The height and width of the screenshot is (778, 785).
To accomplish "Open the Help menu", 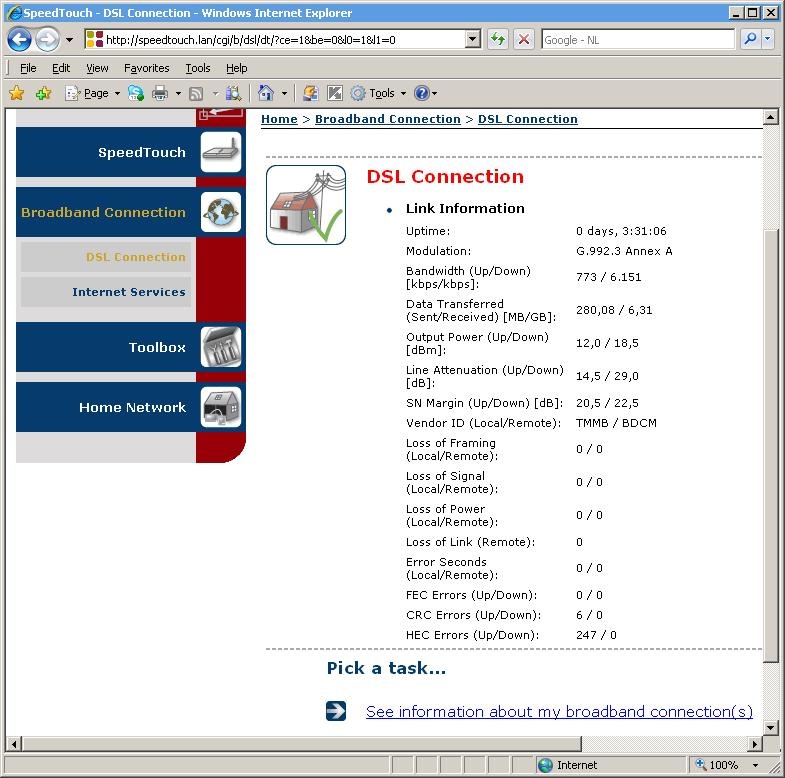I will pos(236,68).
